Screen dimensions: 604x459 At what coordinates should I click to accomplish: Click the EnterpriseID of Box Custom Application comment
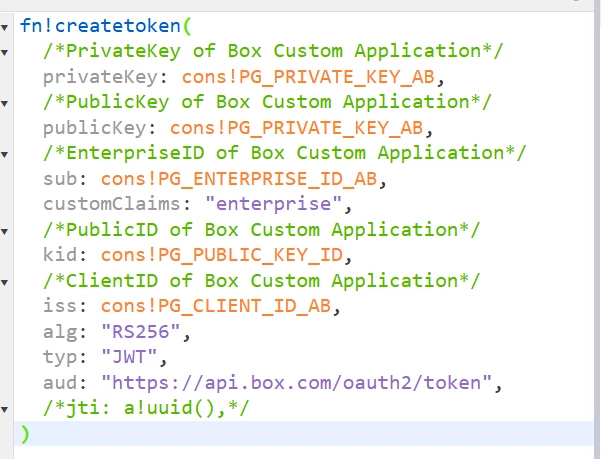click(x=285, y=153)
